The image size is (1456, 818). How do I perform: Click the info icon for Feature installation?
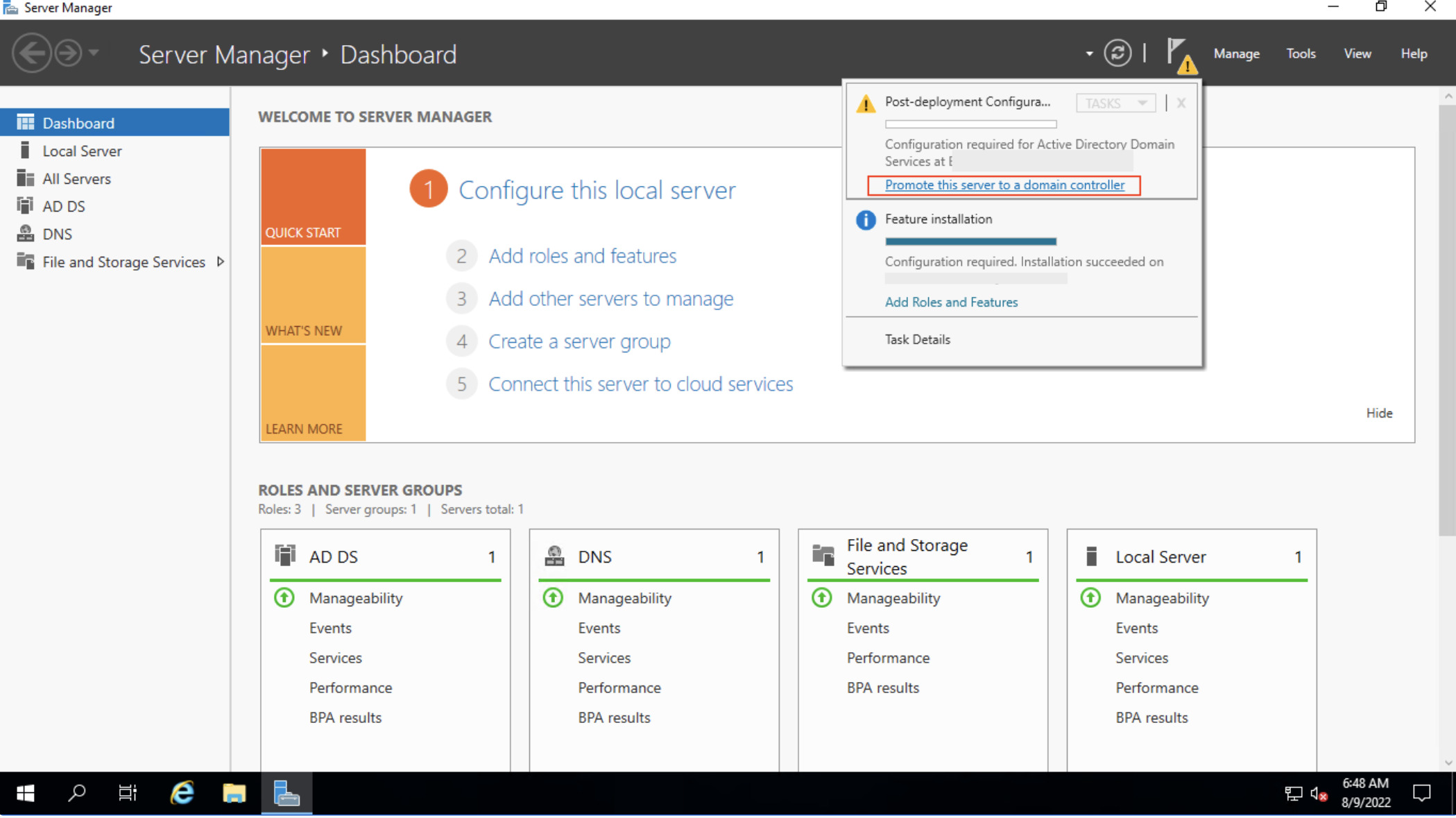(x=865, y=220)
